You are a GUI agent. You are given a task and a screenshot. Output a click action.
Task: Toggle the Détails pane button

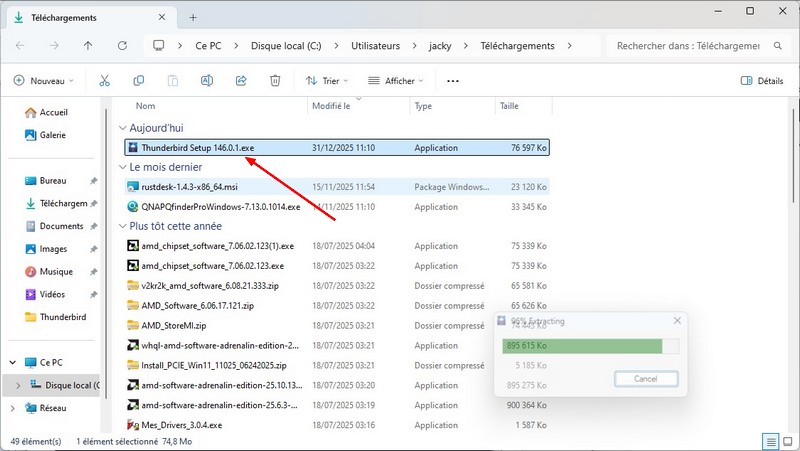click(761, 81)
